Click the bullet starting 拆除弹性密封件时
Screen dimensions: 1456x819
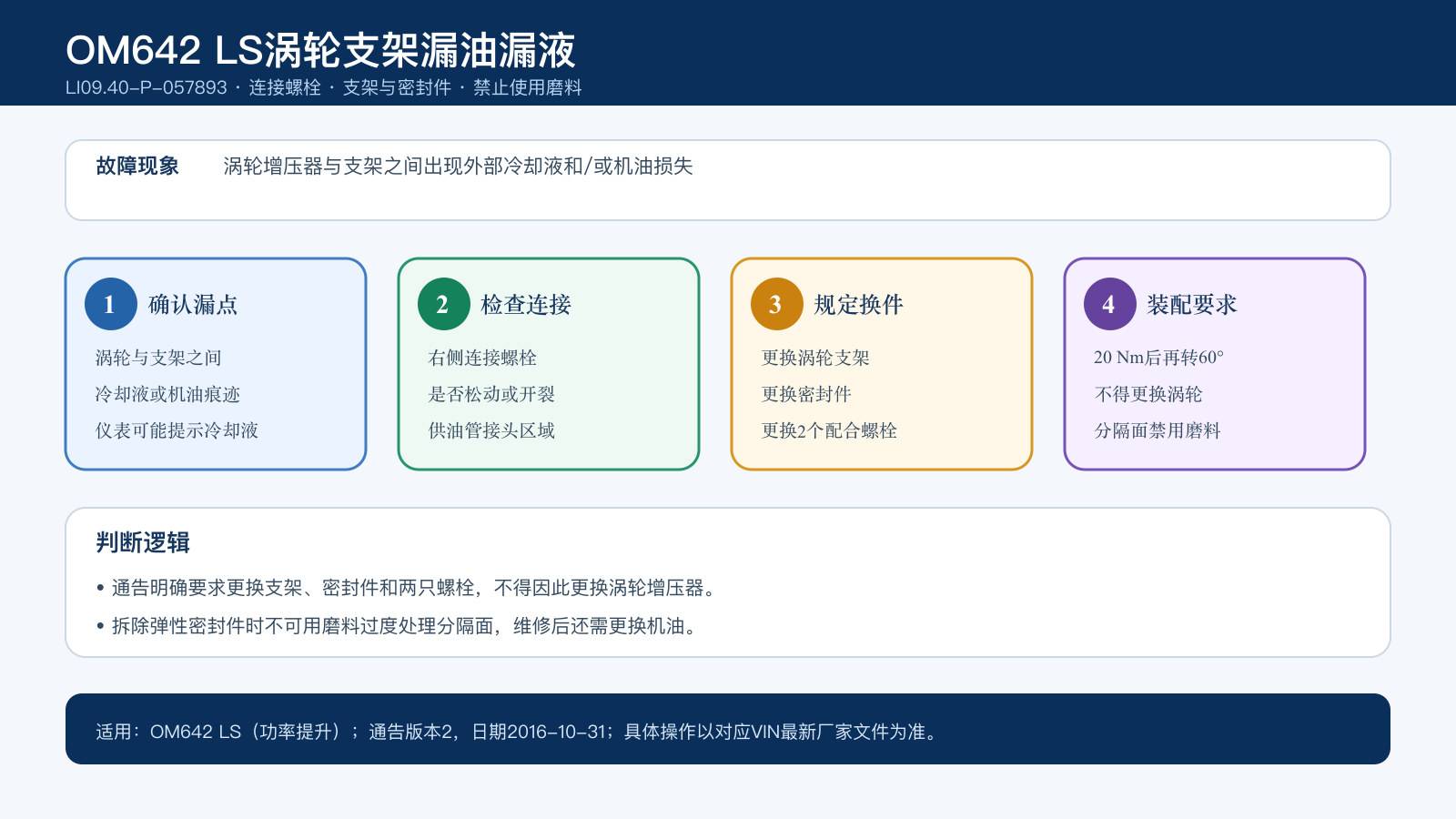point(397,626)
